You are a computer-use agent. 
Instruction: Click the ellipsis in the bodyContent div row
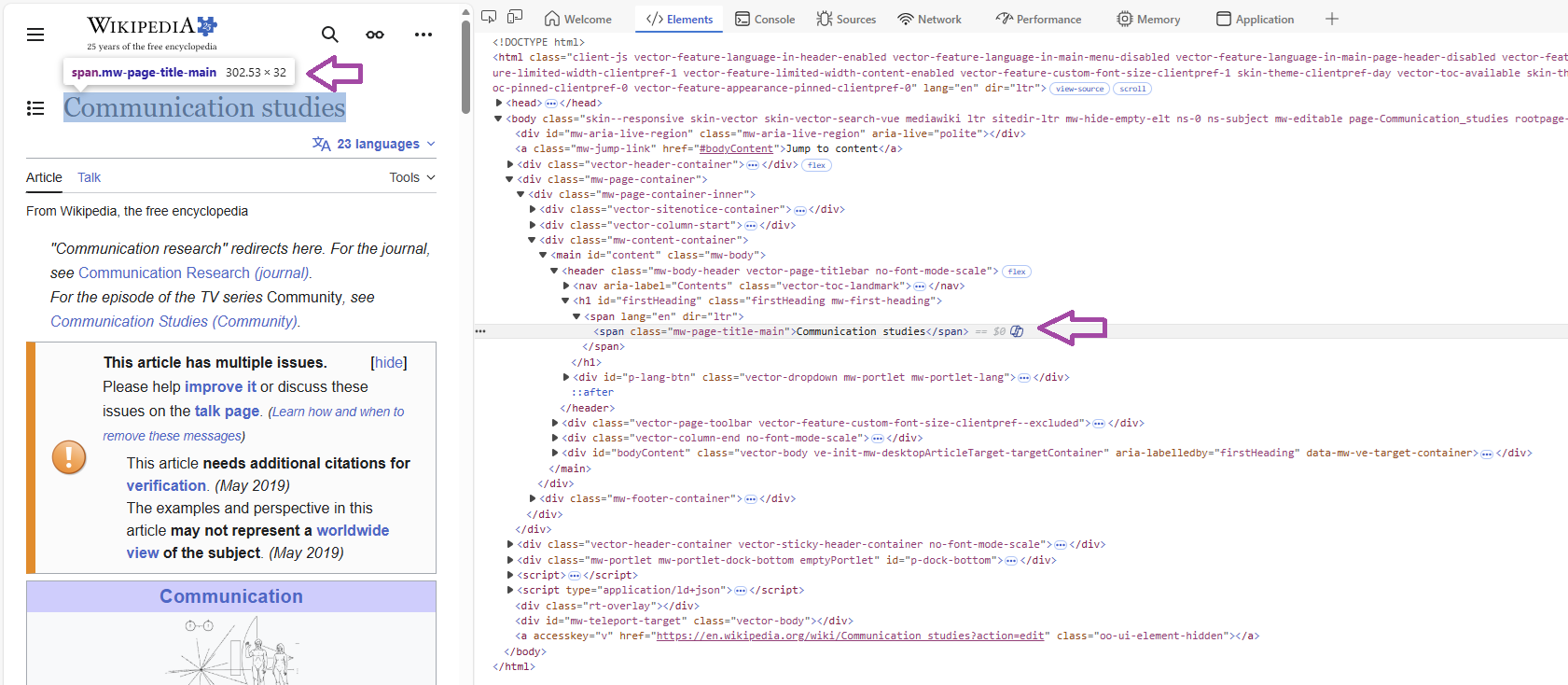pos(1487,454)
